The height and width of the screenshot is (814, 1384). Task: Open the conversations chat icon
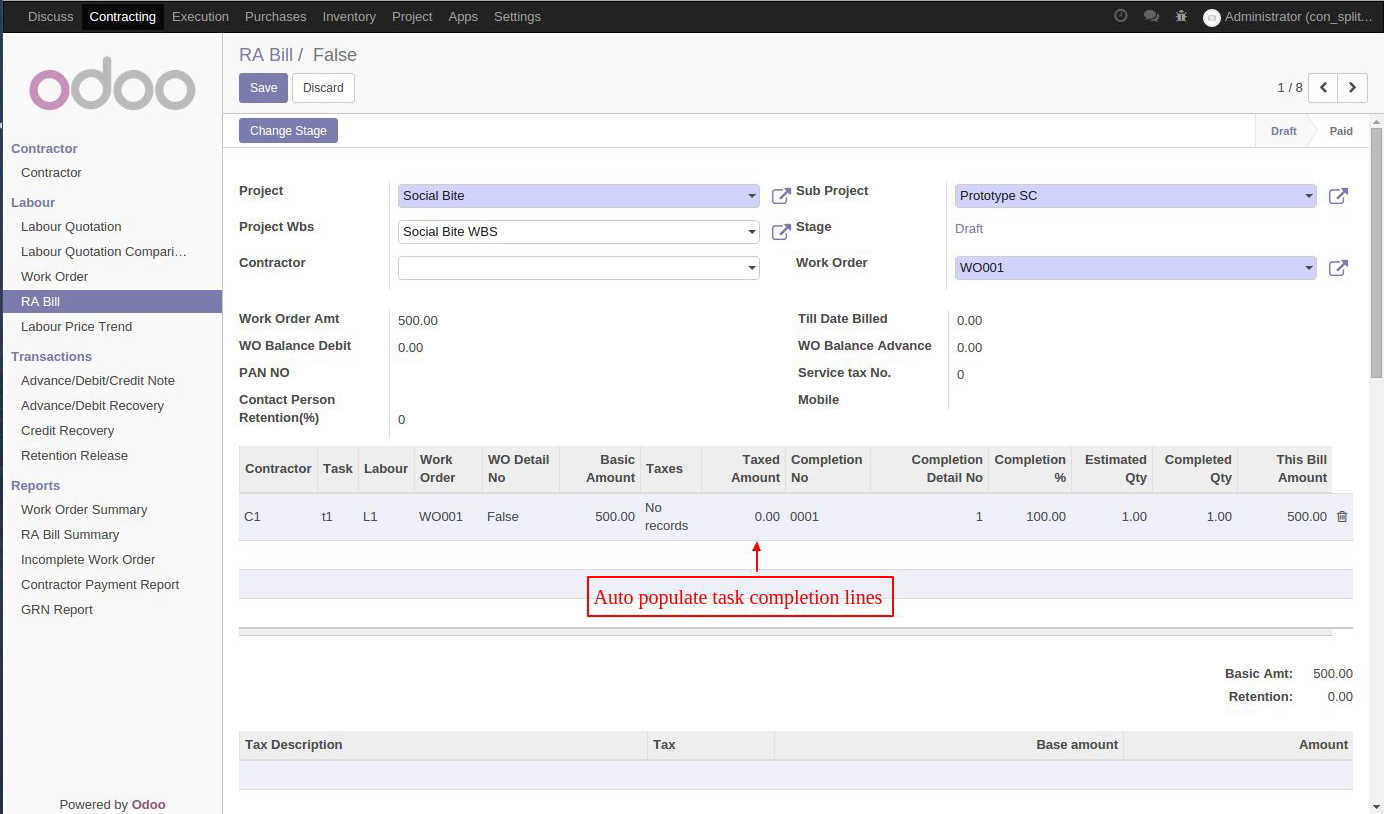tap(1151, 16)
